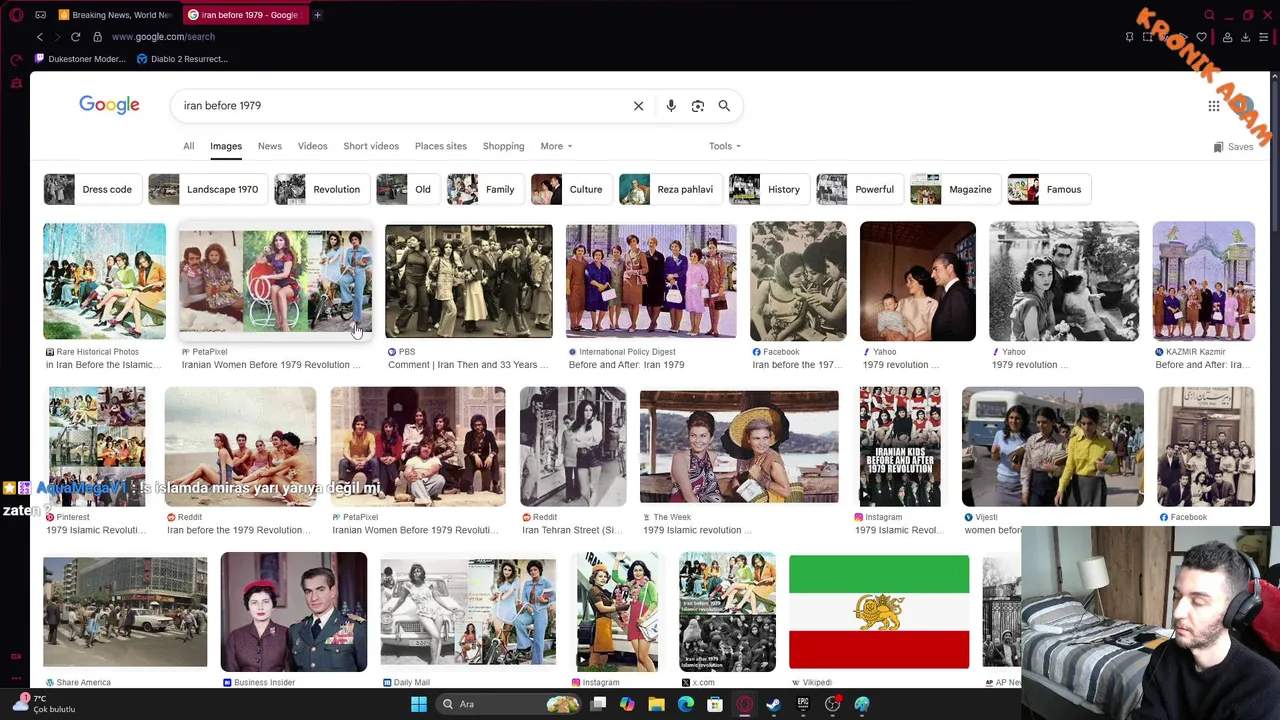Open a new browser tab with plus button
Image resolution: width=1280 pixels, height=720 pixels.
[x=317, y=15]
